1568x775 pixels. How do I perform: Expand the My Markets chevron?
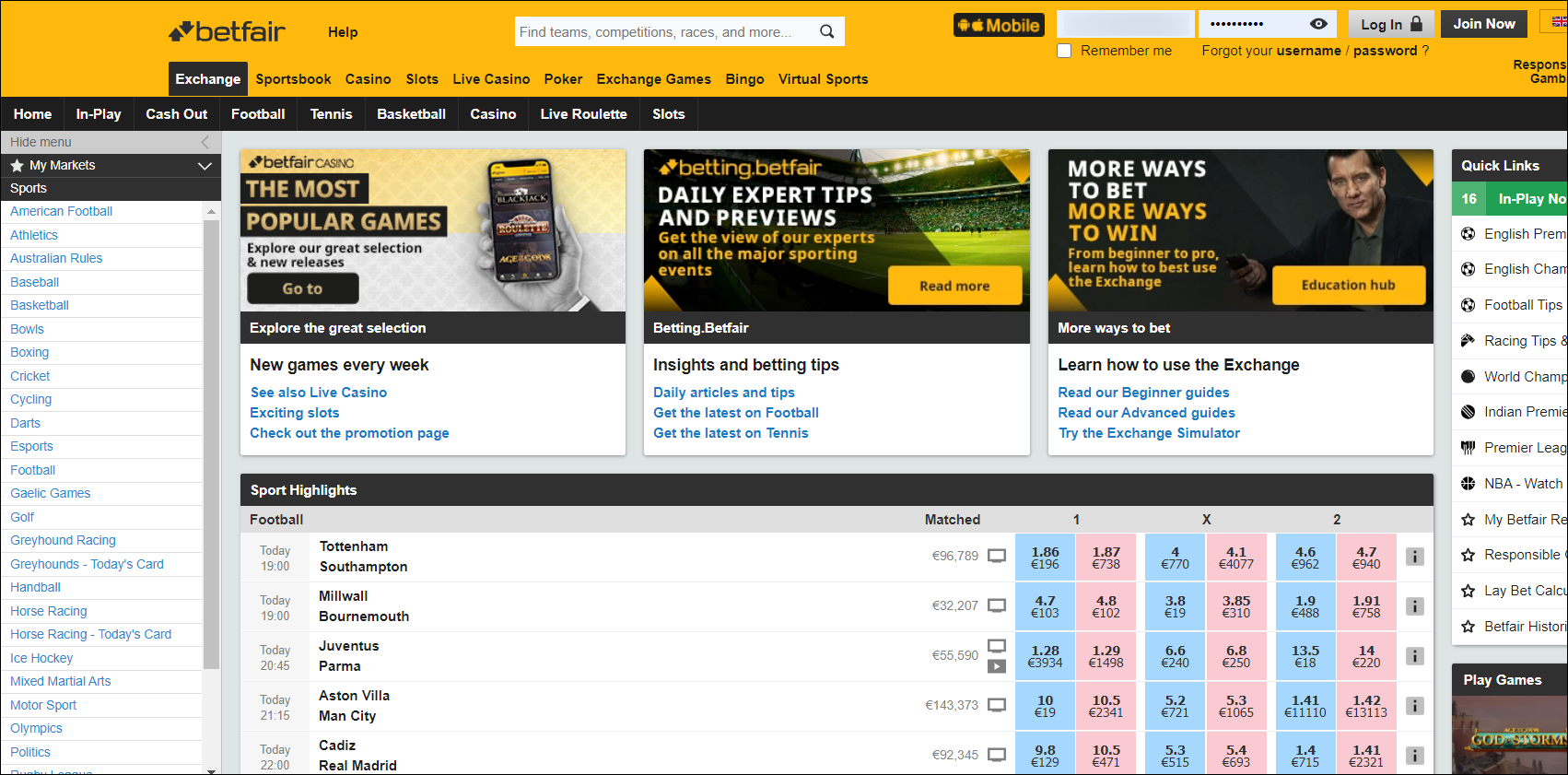(x=205, y=166)
